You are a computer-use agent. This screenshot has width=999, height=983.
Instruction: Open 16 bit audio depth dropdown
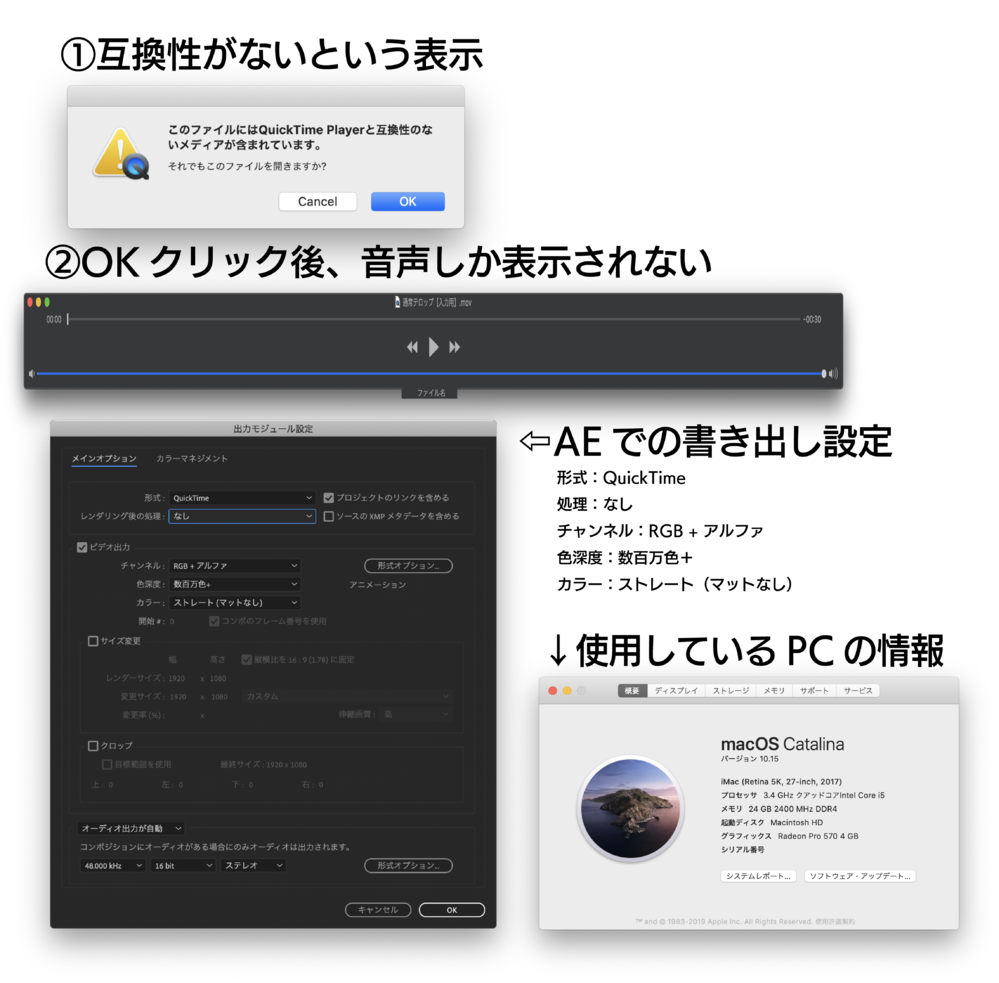[x=183, y=866]
